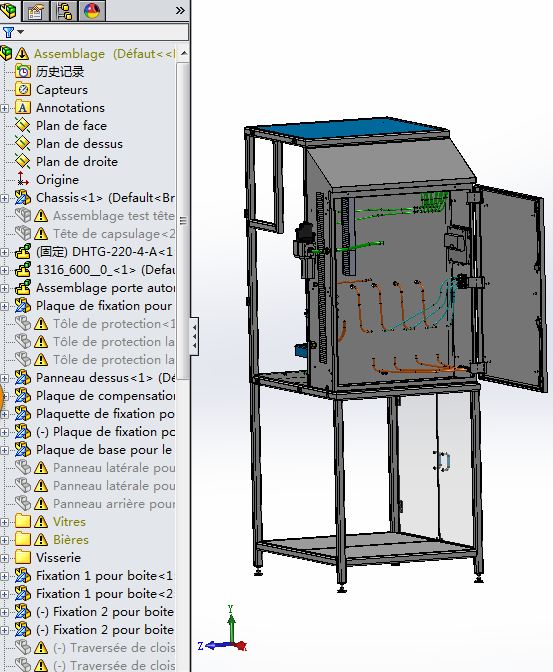
Task: Select (-) Plaque de fixation component
Action: pos(105,432)
